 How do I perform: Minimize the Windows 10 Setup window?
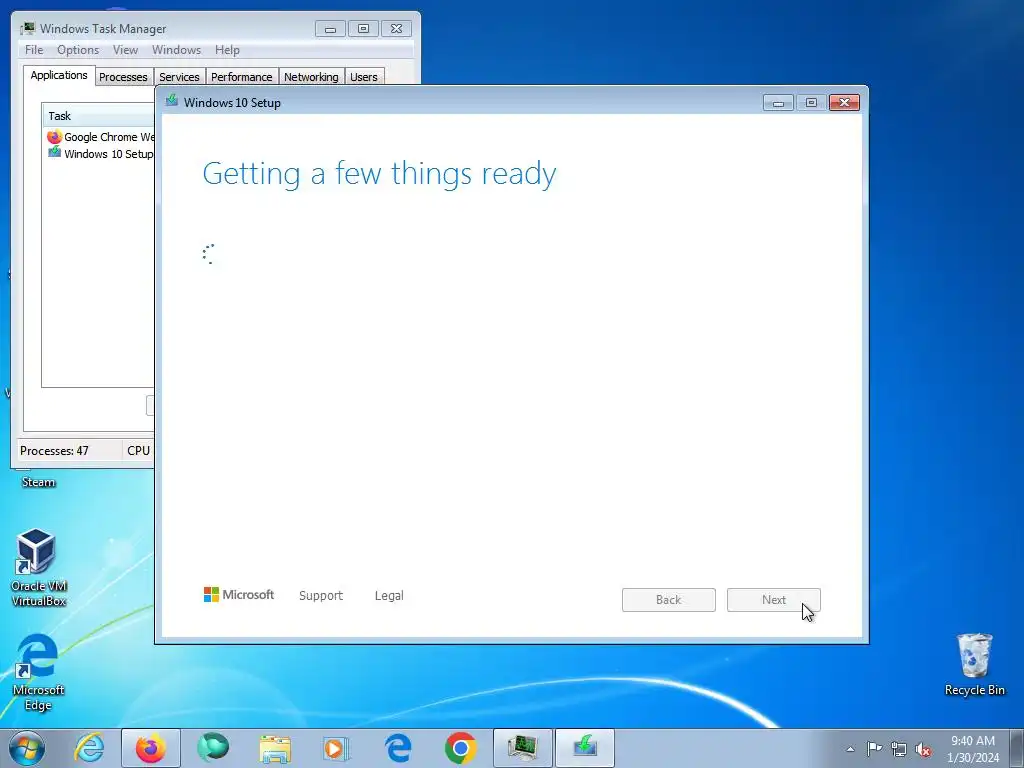coord(778,103)
